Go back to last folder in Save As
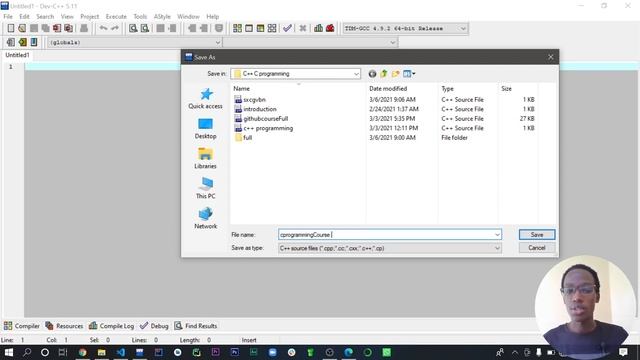This screenshot has height=360, width=640. (372, 74)
